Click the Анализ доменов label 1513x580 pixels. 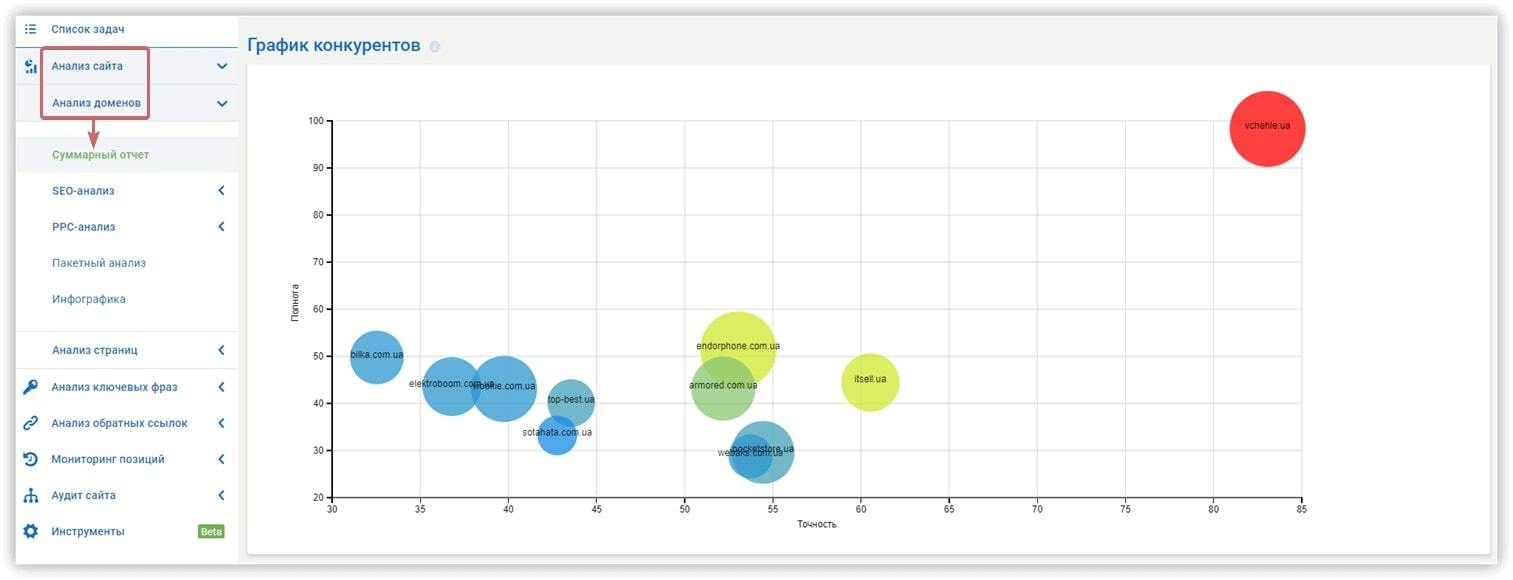pos(96,103)
